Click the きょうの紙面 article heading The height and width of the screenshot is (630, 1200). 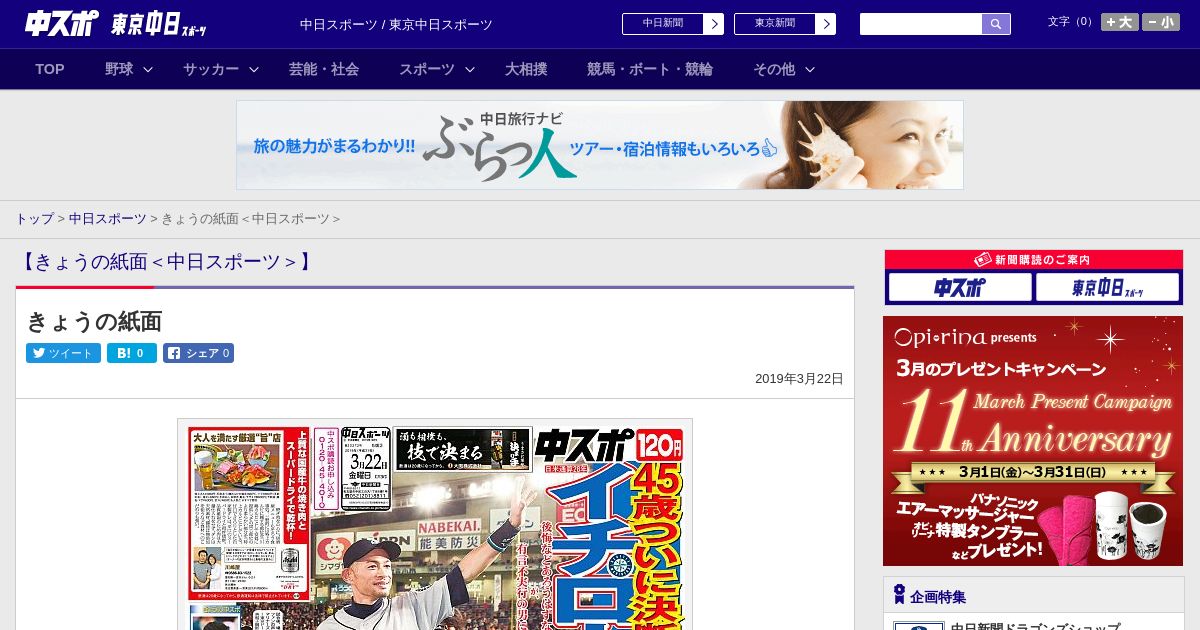coord(94,321)
